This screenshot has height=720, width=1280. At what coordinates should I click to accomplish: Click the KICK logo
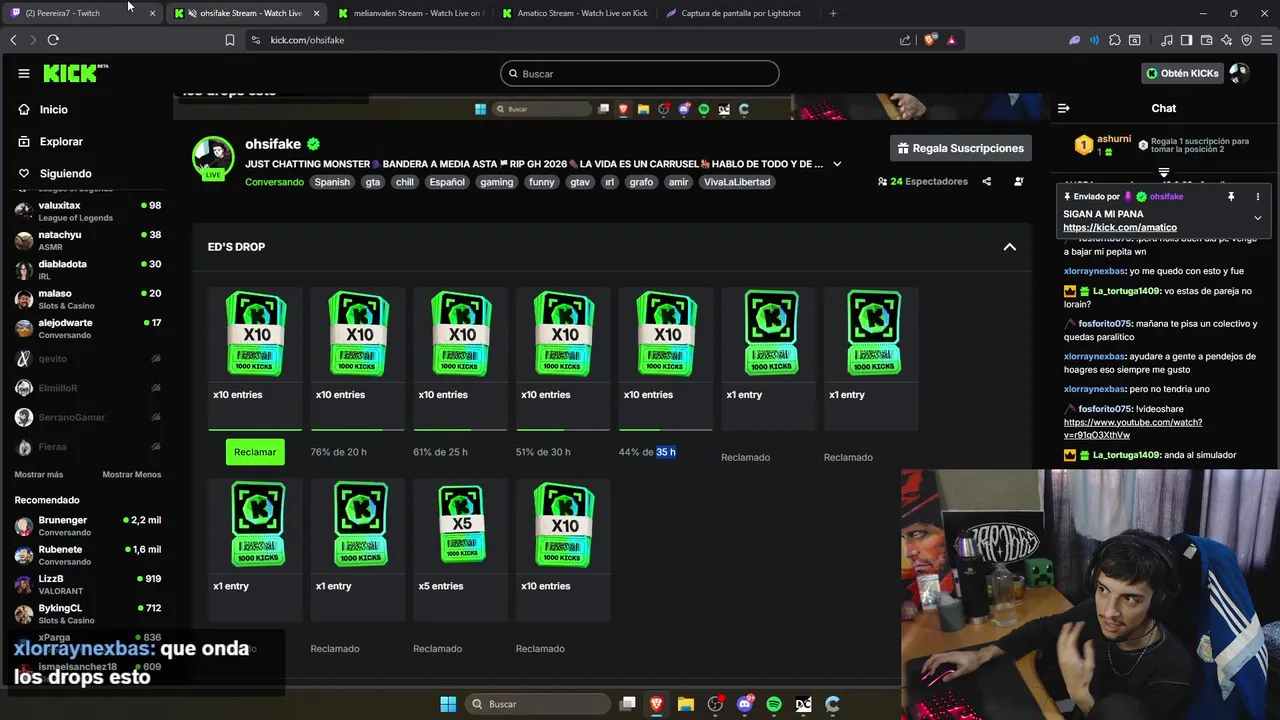76,73
